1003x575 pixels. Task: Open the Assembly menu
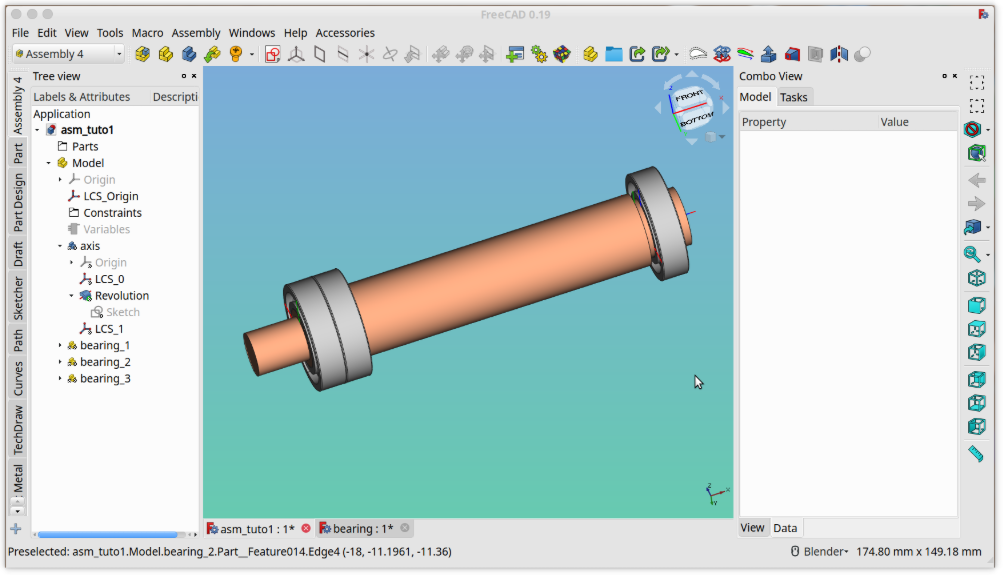[x=196, y=33]
